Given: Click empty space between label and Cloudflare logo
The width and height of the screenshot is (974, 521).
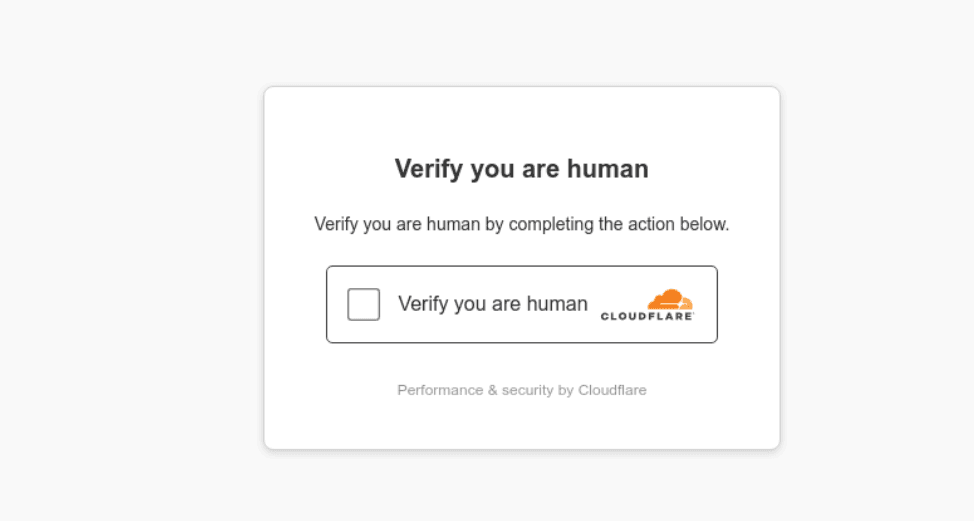Looking at the screenshot, I should tap(595, 325).
